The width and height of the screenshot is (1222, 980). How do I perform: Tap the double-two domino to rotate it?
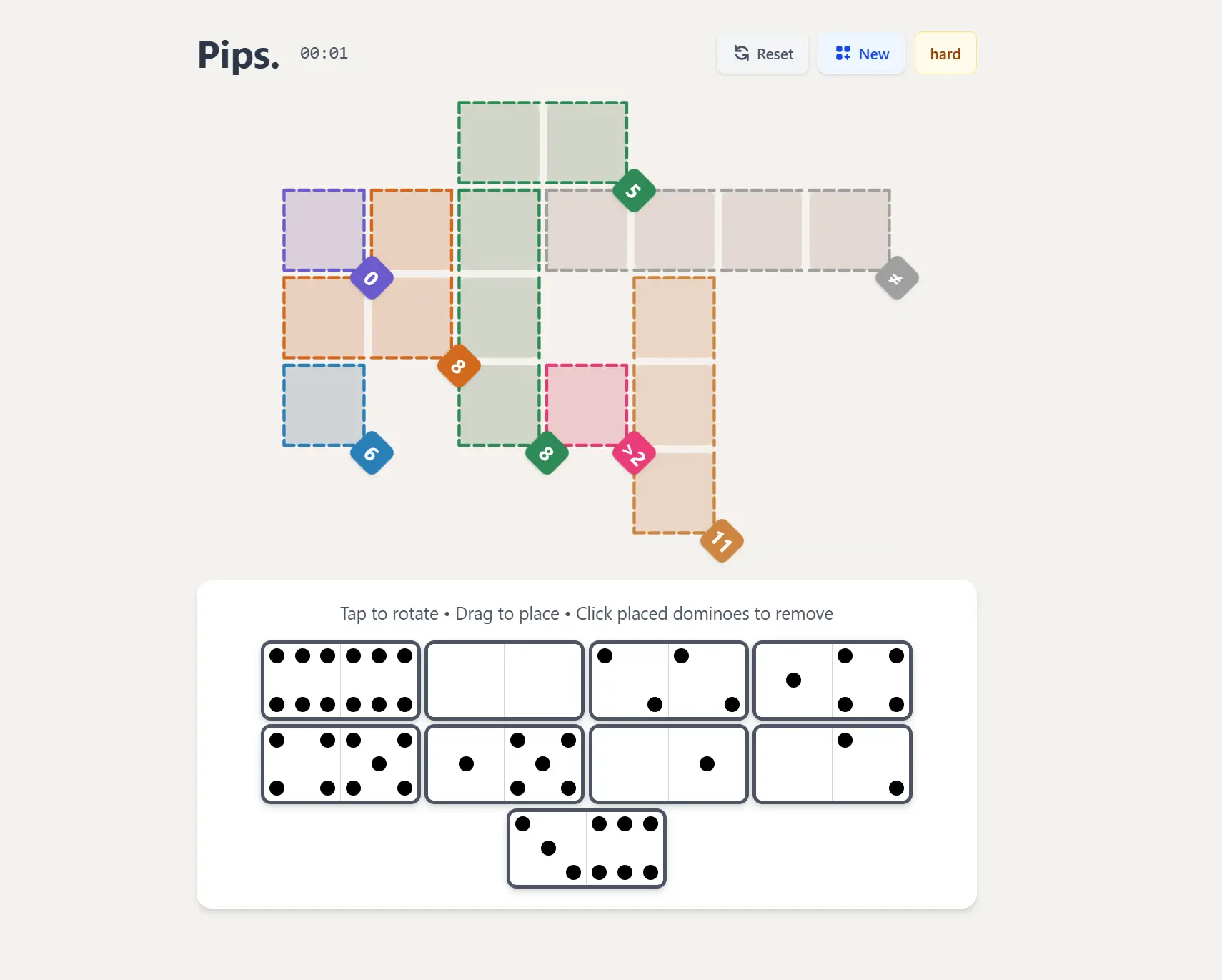click(669, 680)
